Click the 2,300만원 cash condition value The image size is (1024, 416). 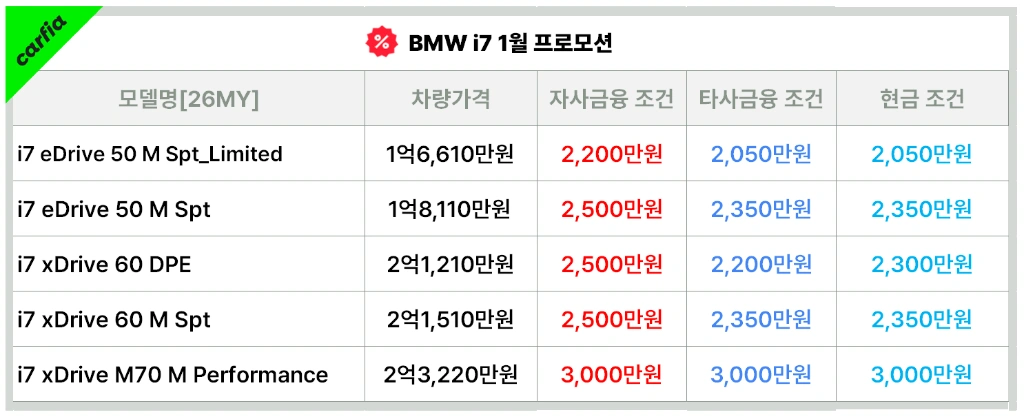pyautogui.click(x=921, y=264)
